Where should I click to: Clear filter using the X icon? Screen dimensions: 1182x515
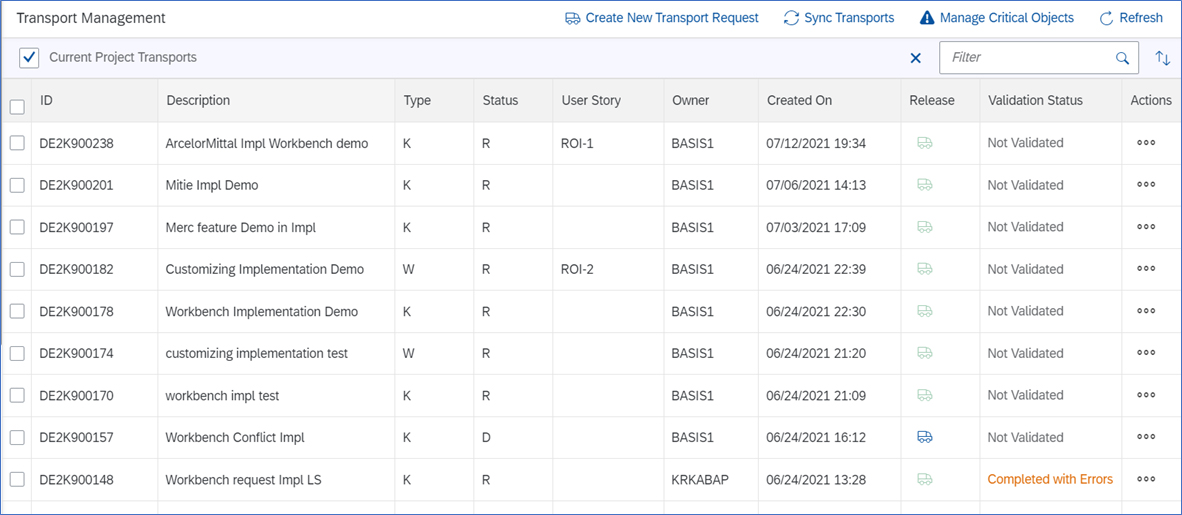[x=915, y=58]
